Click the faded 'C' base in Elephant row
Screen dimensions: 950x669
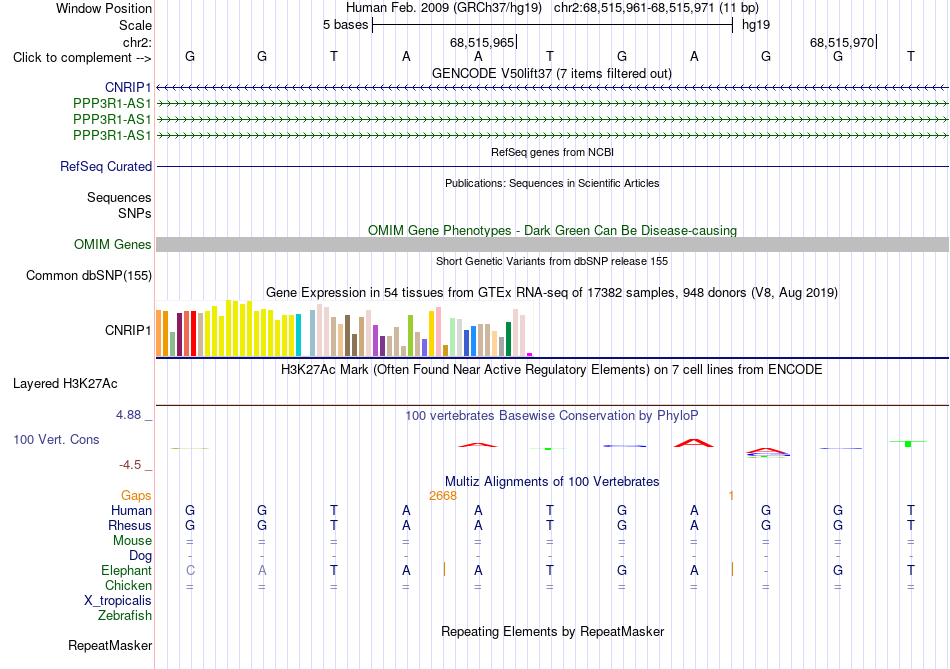(x=190, y=571)
